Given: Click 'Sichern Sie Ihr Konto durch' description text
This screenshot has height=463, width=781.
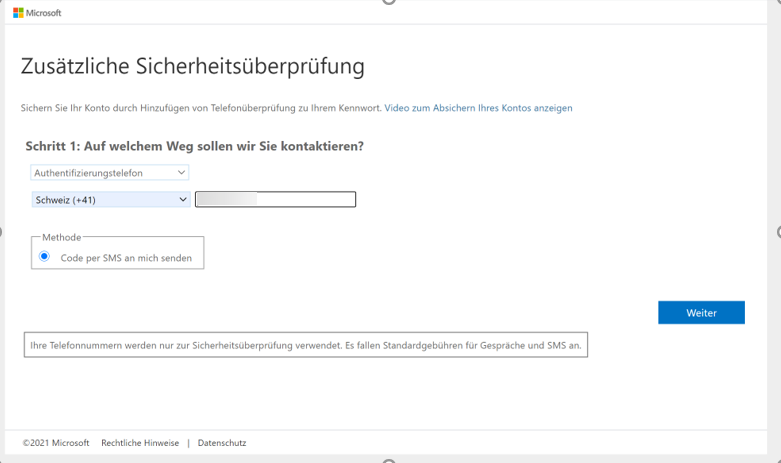Looking at the screenshot, I should click(201, 108).
